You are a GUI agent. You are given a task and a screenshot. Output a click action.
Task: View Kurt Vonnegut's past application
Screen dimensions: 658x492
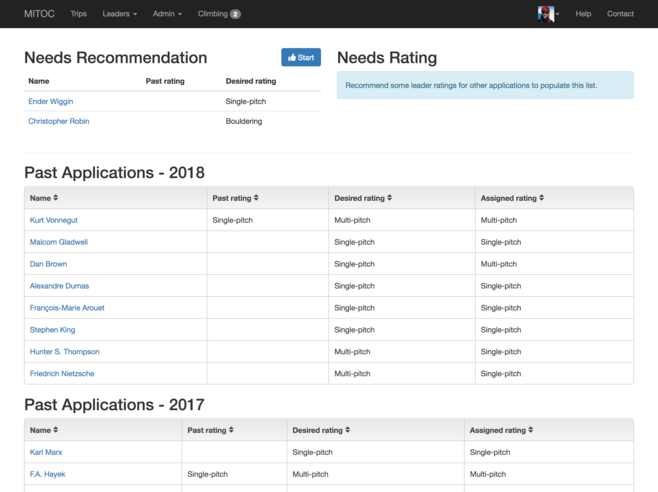[54, 220]
